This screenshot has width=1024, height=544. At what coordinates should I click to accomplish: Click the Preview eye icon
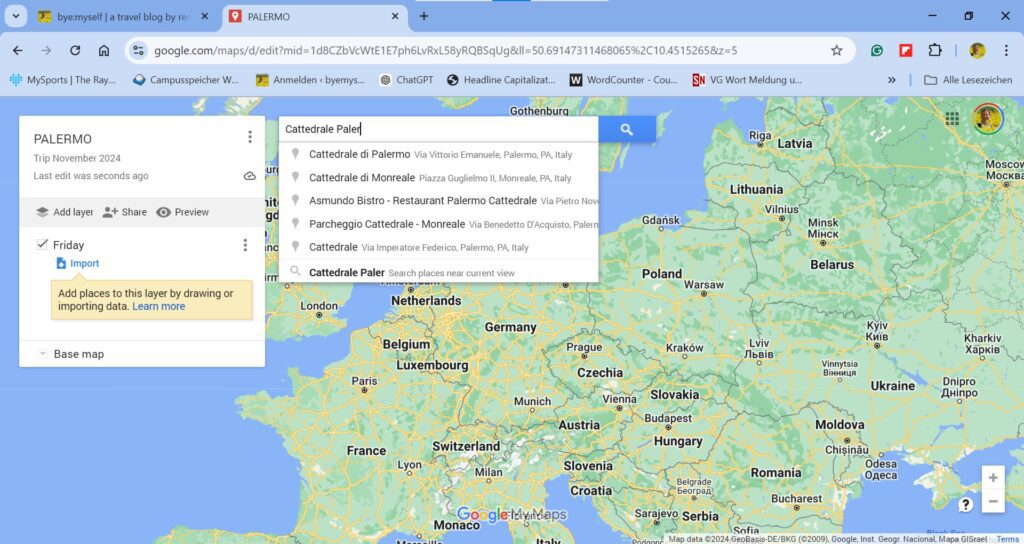[163, 212]
